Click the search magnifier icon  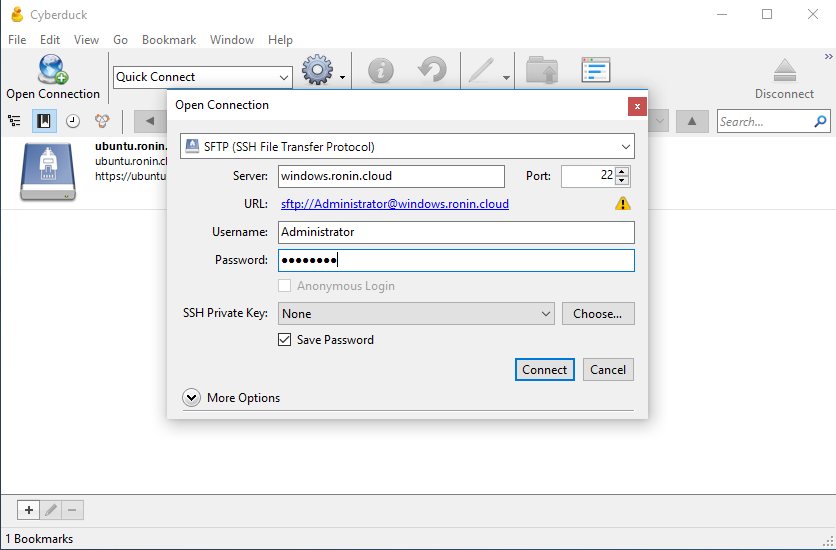pyautogui.click(x=821, y=122)
